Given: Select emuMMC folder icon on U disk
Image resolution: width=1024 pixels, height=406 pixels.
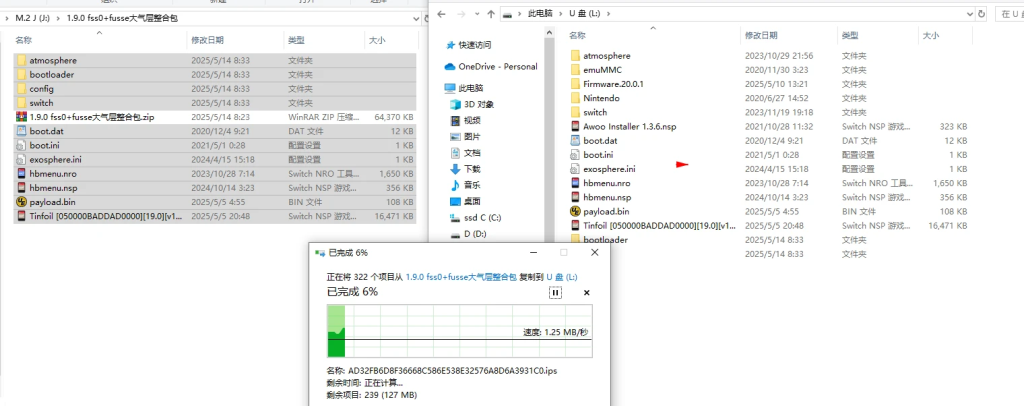Looking at the screenshot, I should tap(575, 70).
